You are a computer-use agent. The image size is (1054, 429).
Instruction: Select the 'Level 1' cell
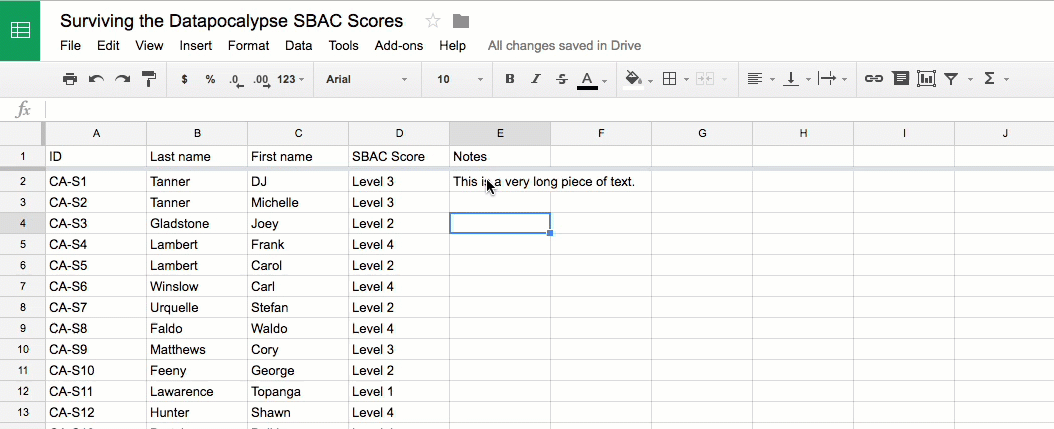(x=399, y=391)
